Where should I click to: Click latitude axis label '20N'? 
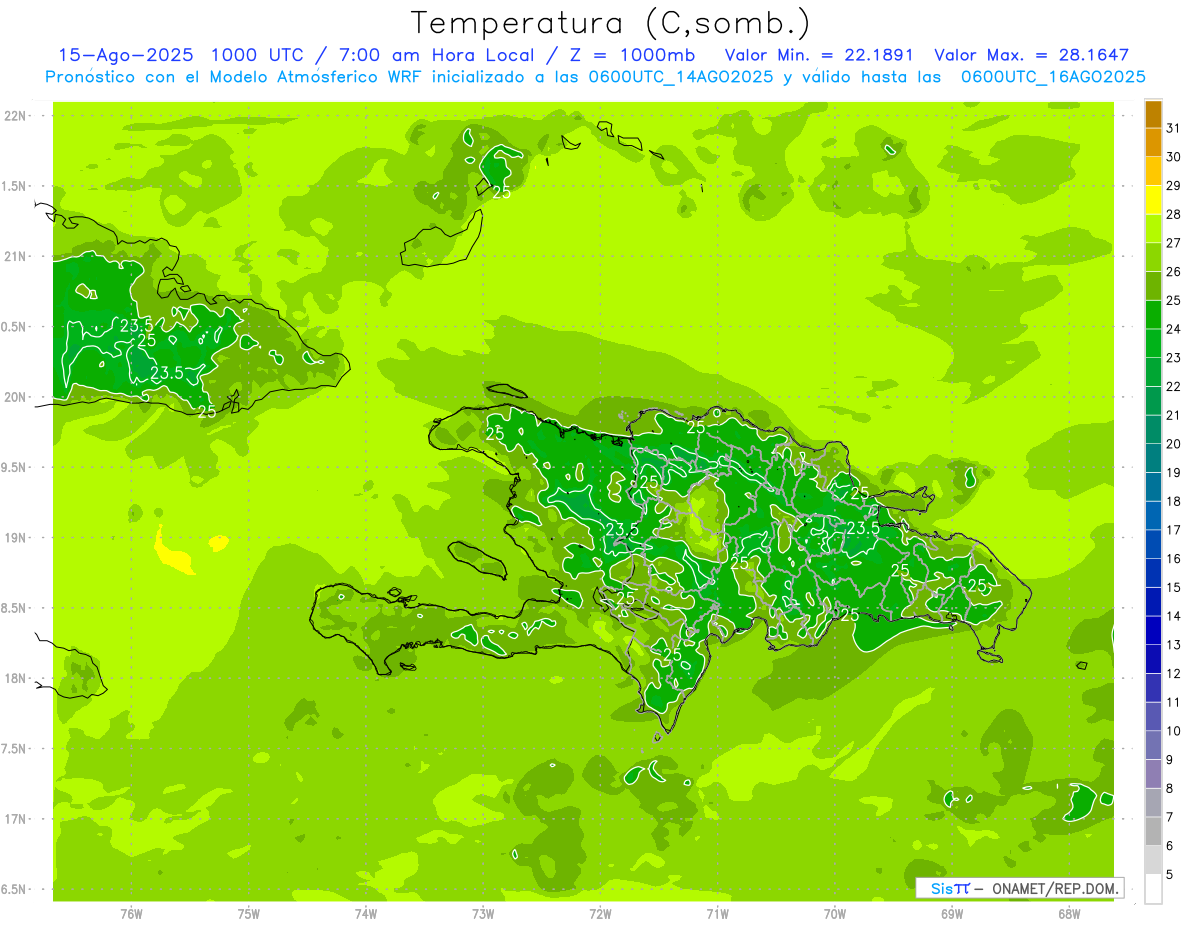[17, 397]
